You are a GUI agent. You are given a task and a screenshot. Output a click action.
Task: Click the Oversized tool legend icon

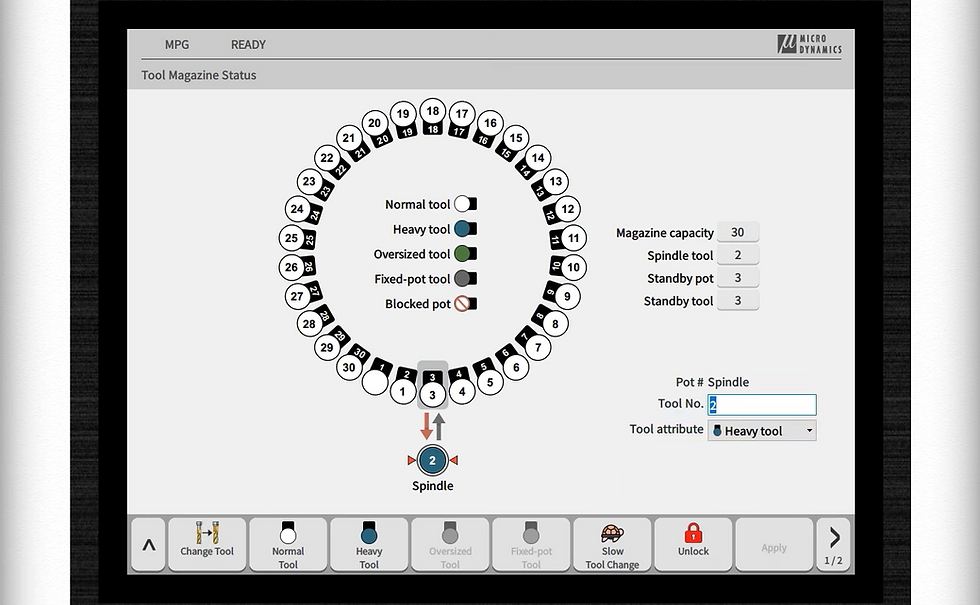(x=463, y=253)
